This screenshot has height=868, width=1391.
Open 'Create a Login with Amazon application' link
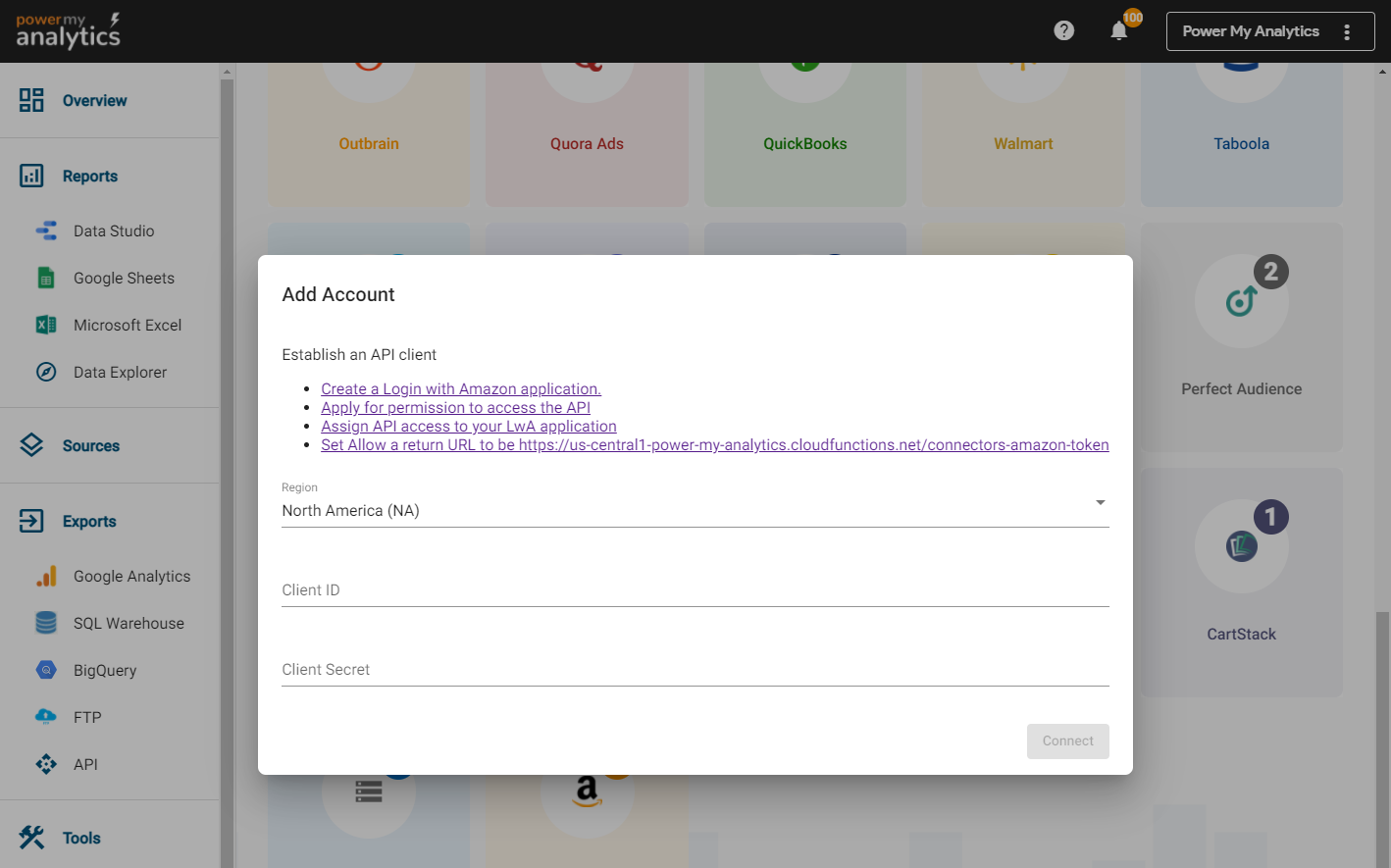tap(461, 389)
